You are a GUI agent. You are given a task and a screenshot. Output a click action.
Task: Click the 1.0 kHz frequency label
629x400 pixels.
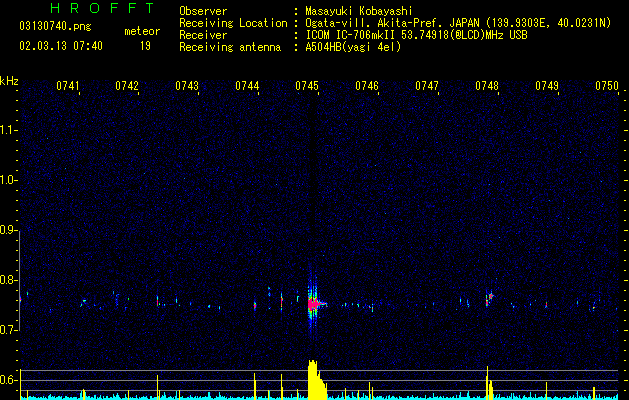(8, 180)
